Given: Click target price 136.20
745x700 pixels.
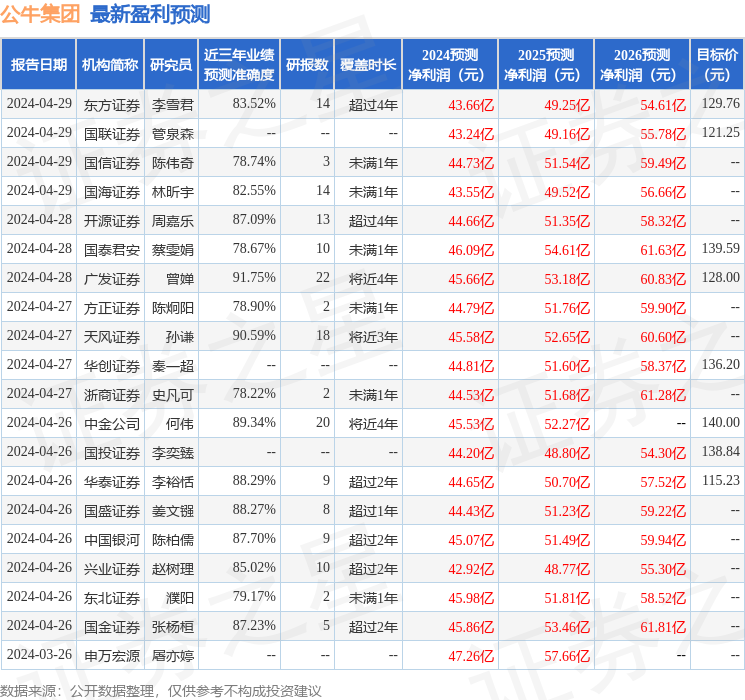Looking at the screenshot, I should (x=721, y=364).
